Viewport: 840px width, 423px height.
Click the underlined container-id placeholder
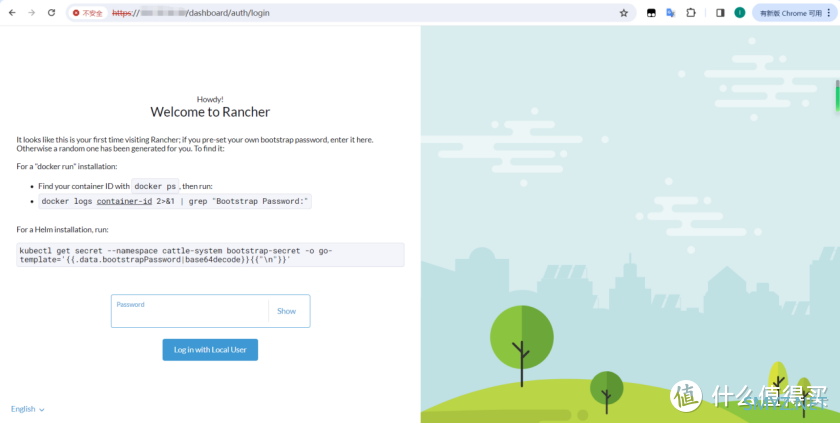[124, 201]
